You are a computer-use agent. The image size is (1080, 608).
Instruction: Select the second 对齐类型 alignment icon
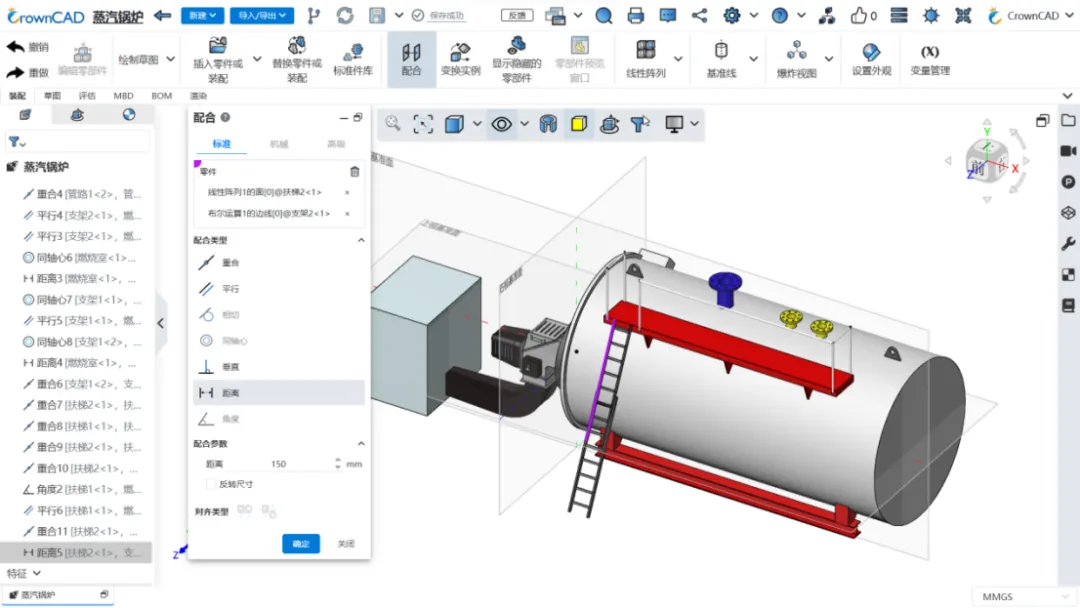269,510
